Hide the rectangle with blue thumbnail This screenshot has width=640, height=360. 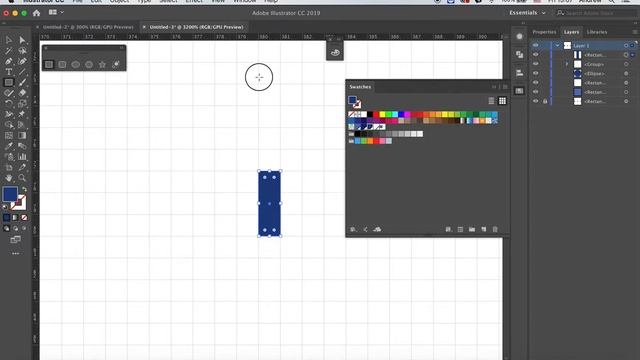(536, 92)
